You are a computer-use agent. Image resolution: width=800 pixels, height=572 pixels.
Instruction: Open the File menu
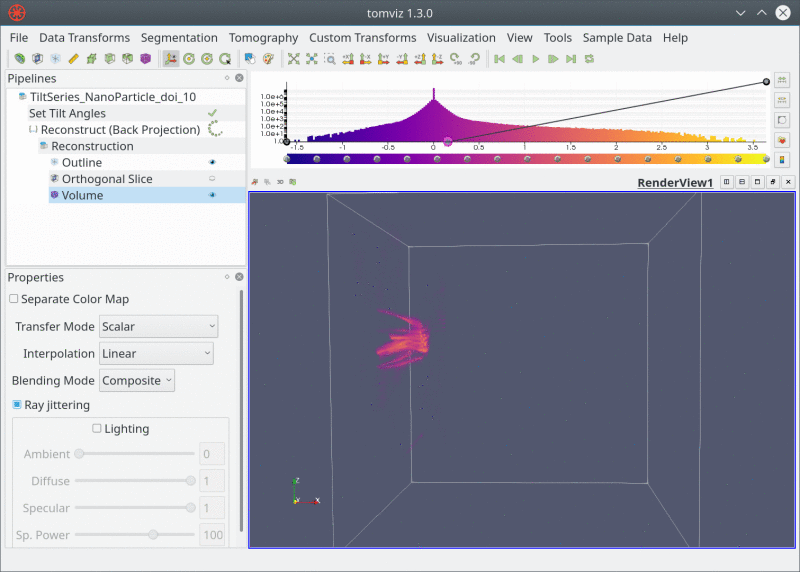(19, 38)
